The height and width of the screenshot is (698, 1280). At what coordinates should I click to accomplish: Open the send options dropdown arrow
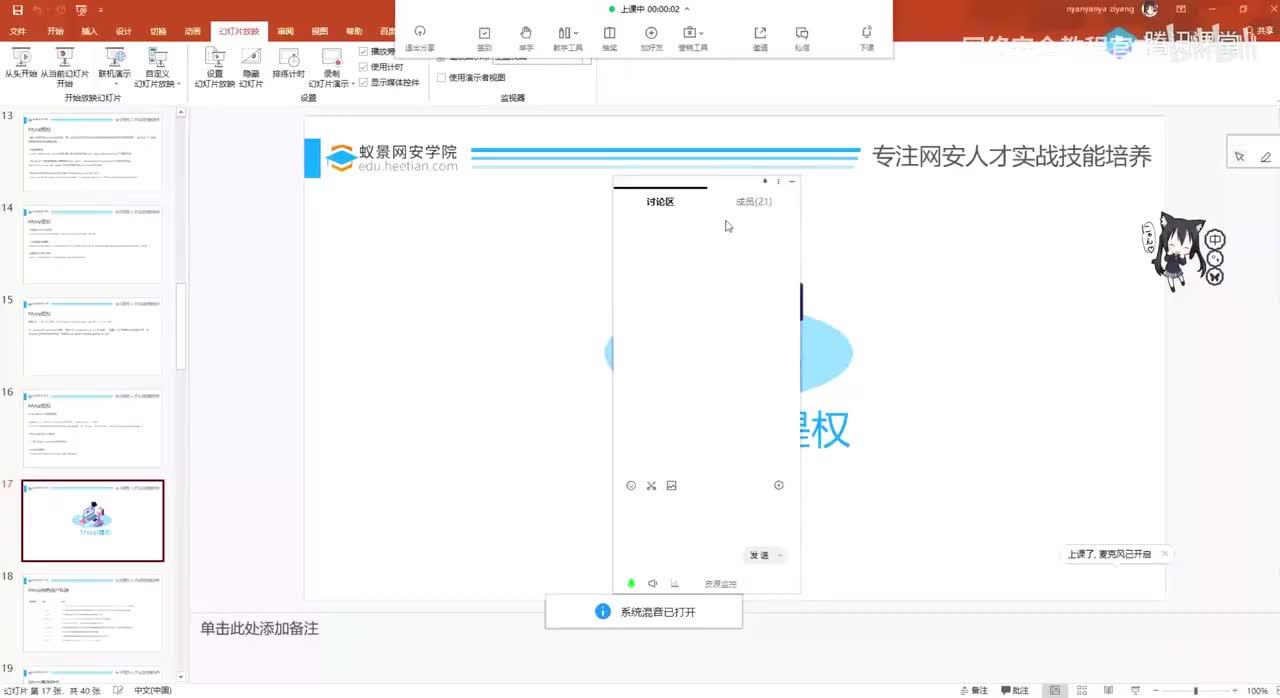pyautogui.click(x=781, y=555)
